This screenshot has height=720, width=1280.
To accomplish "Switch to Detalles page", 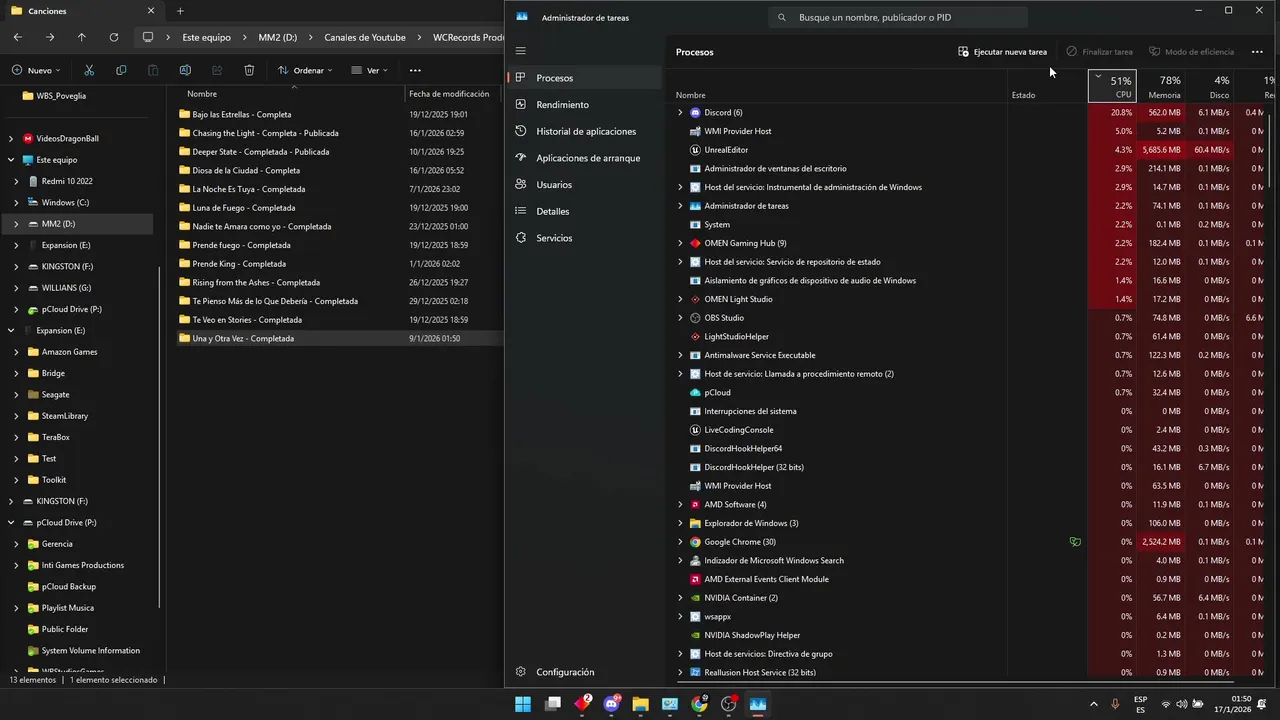I will [x=584, y=211].
